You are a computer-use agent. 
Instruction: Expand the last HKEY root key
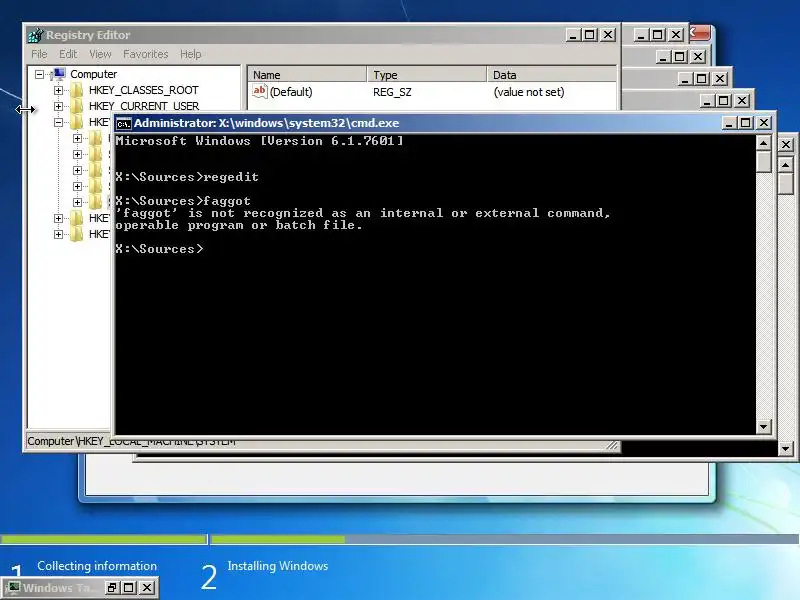(58, 234)
